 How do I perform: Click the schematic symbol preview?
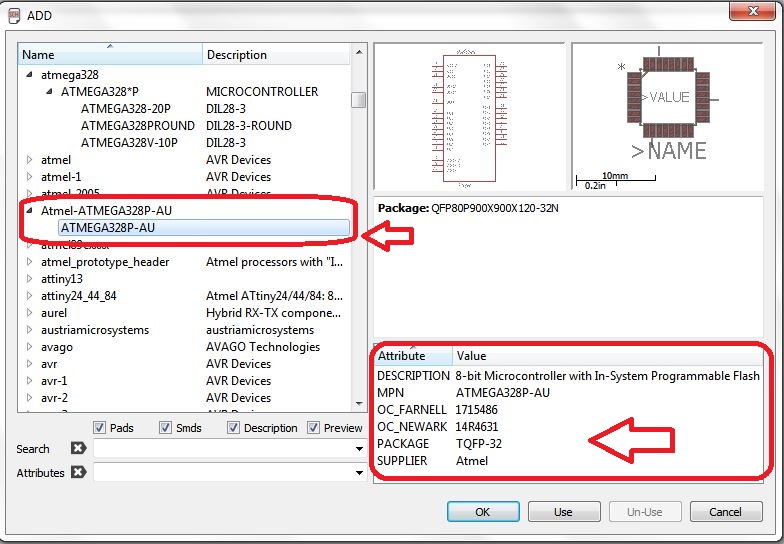[469, 117]
